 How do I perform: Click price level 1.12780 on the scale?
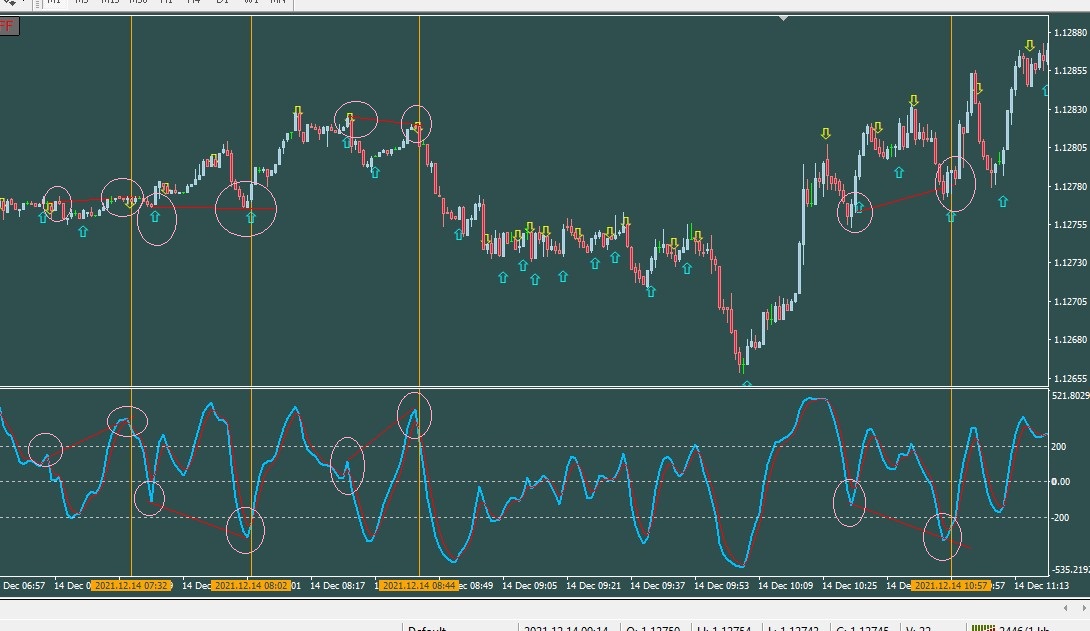click(x=1070, y=187)
